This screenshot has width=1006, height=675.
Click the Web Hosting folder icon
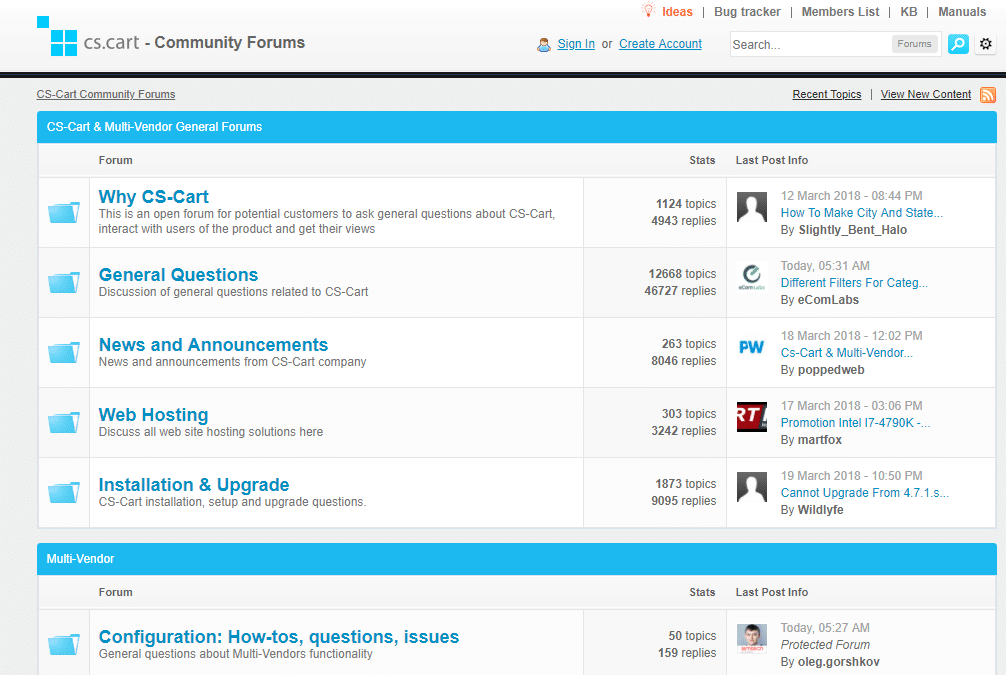[x=64, y=422]
